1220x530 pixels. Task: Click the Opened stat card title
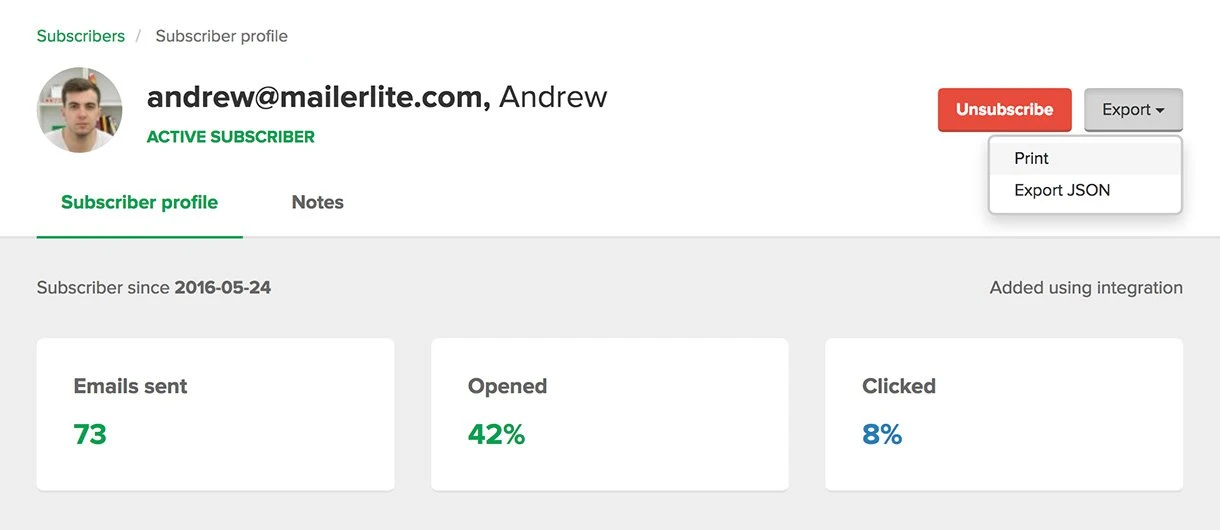(x=507, y=386)
